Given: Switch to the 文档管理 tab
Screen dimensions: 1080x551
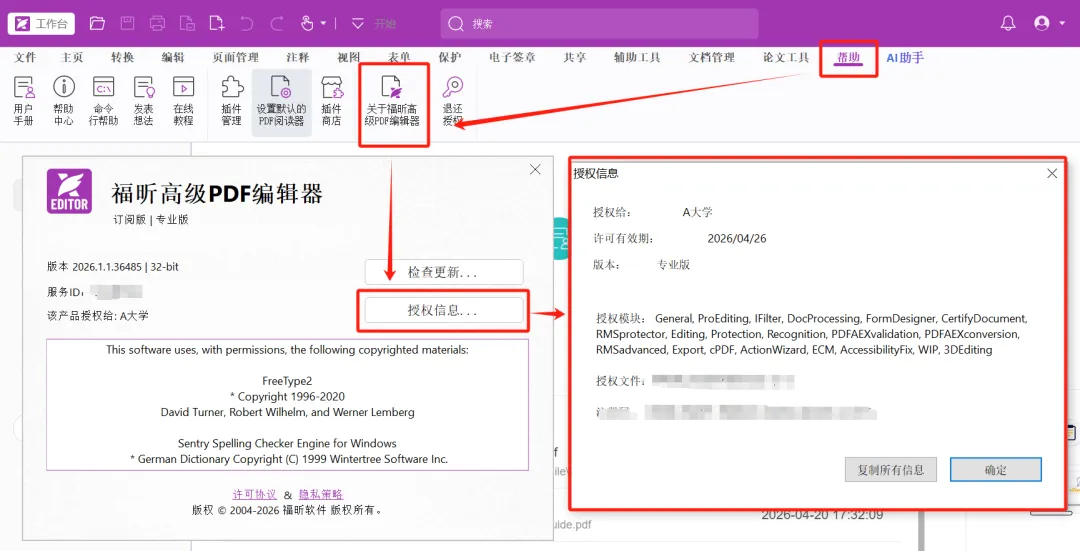Looking at the screenshot, I should click(x=712, y=58).
